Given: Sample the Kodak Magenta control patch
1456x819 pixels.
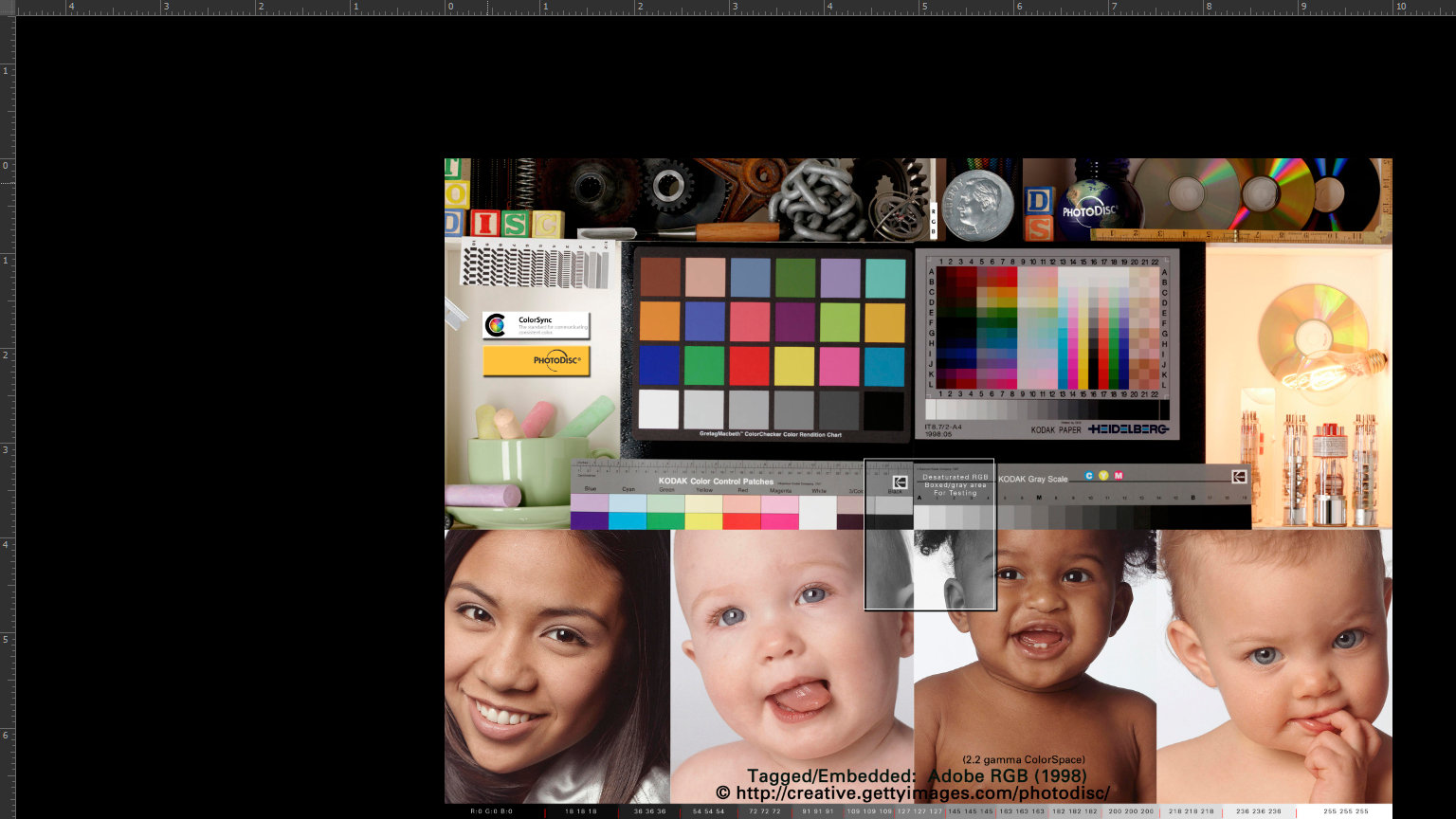Looking at the screenshot, I should coord(779,520).
